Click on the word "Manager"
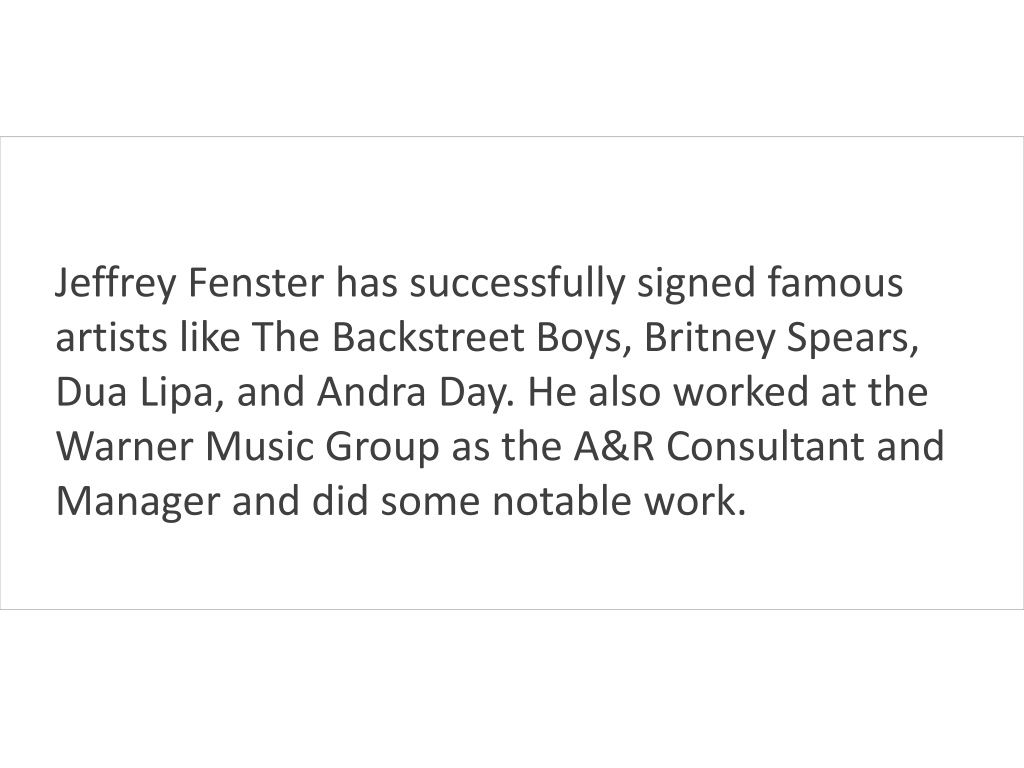 138,504
